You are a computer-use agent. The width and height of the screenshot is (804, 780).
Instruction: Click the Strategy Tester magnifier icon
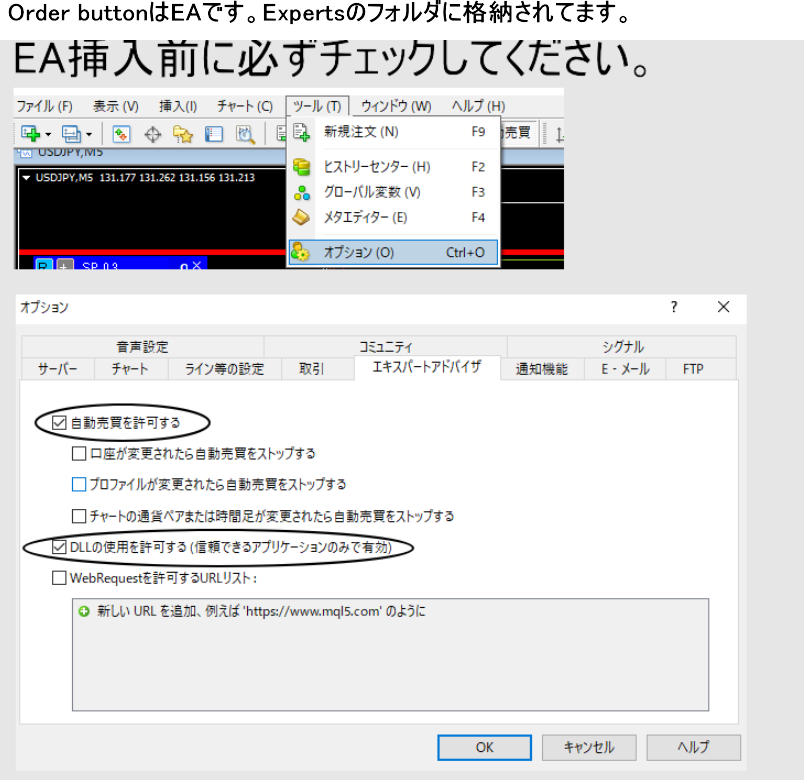click(x=244, y=134)
